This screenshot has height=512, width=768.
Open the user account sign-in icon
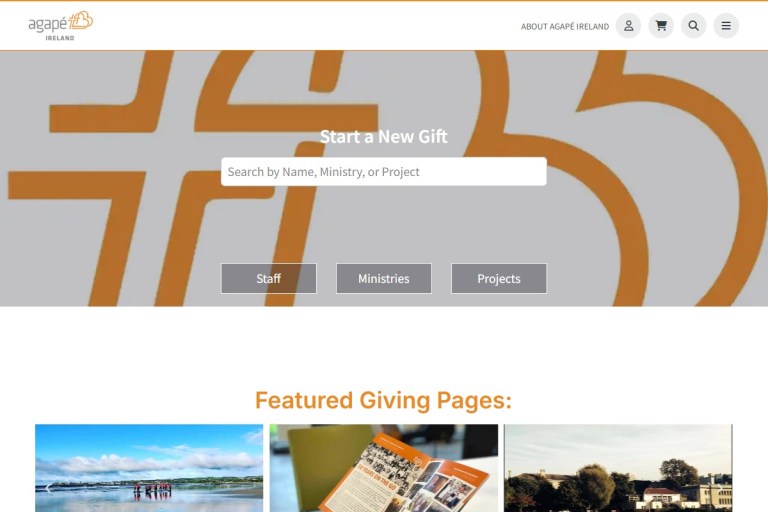[x=628, y=25]
